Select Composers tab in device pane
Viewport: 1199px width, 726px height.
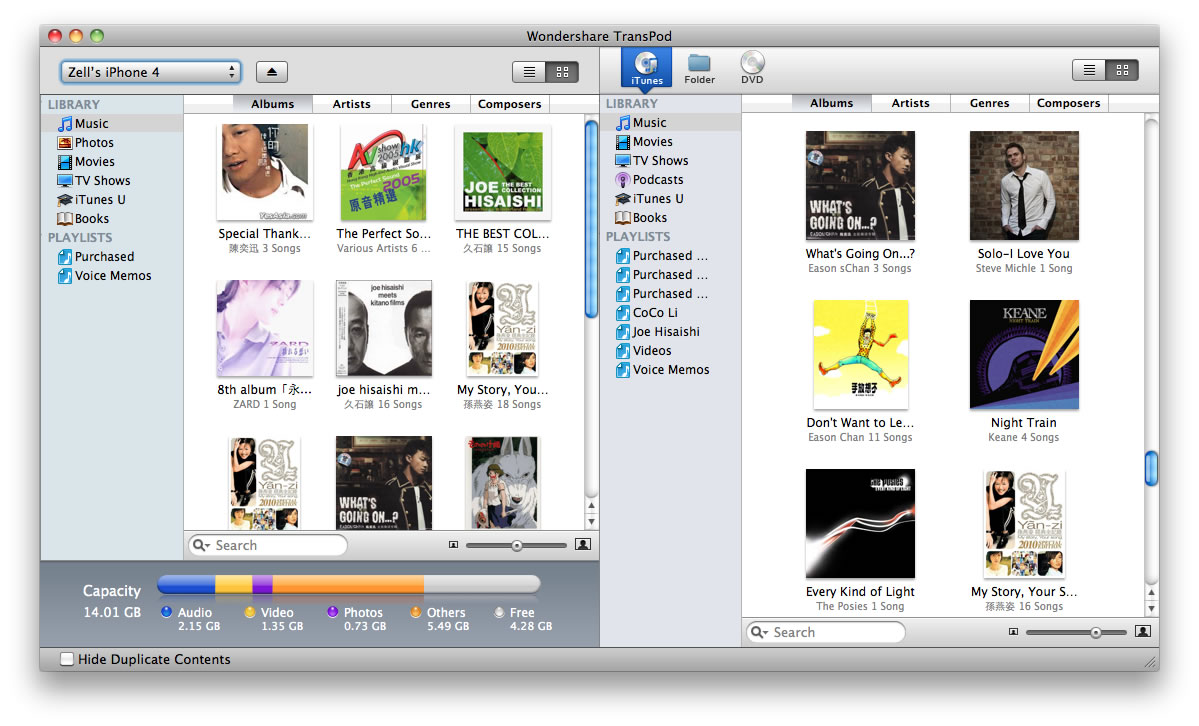click(509, 104)
